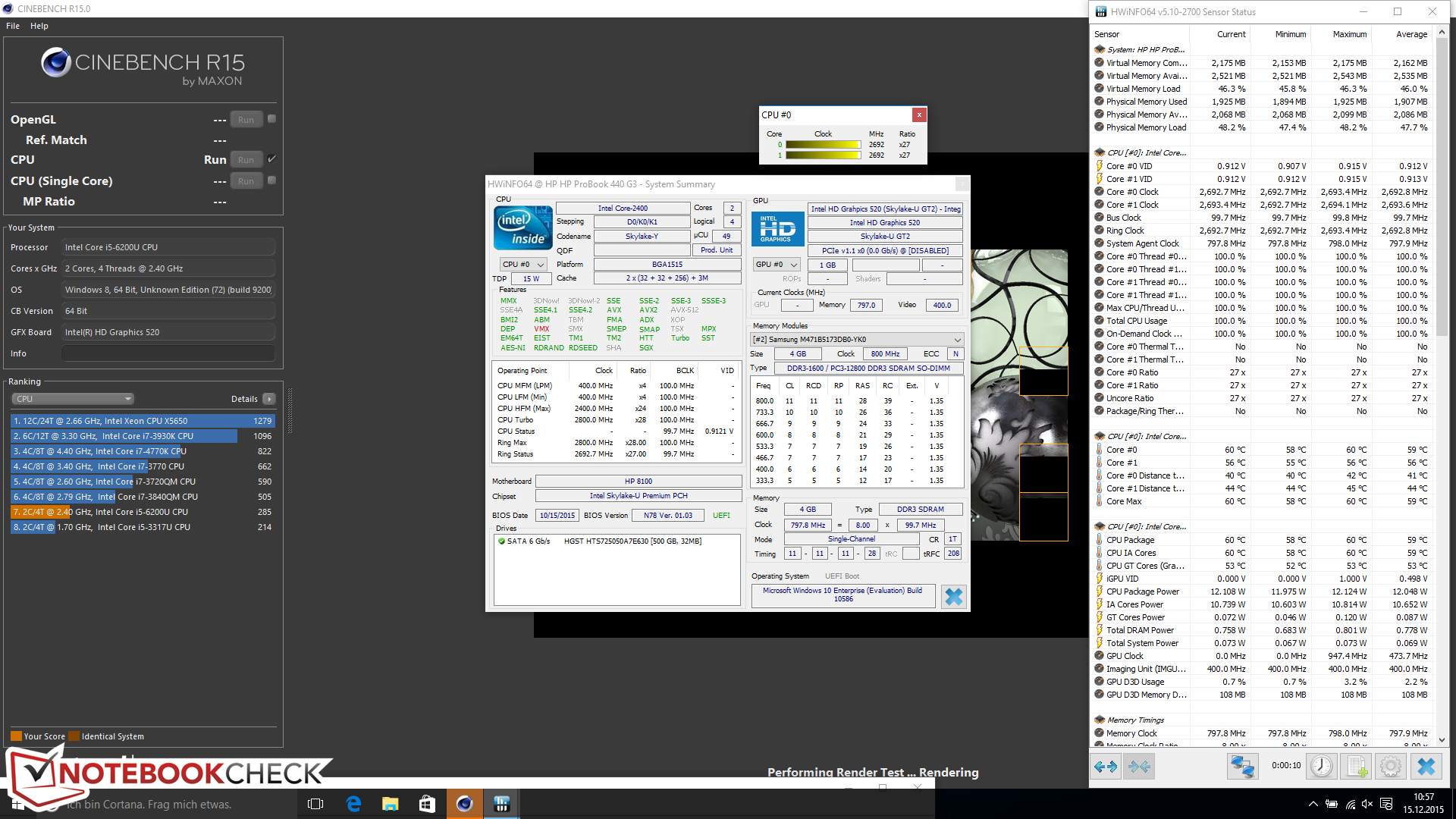Open Action Center notifications icon
Viewport: 1456px width, 819px height.
tap(1386, 804)
